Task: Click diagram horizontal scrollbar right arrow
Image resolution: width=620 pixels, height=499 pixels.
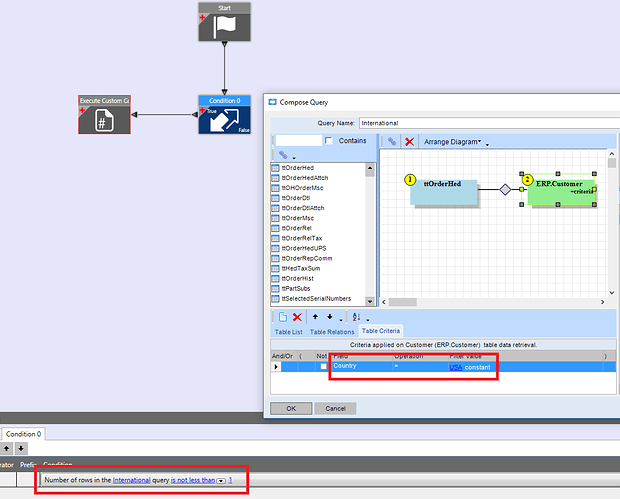Action: [602, 302]
